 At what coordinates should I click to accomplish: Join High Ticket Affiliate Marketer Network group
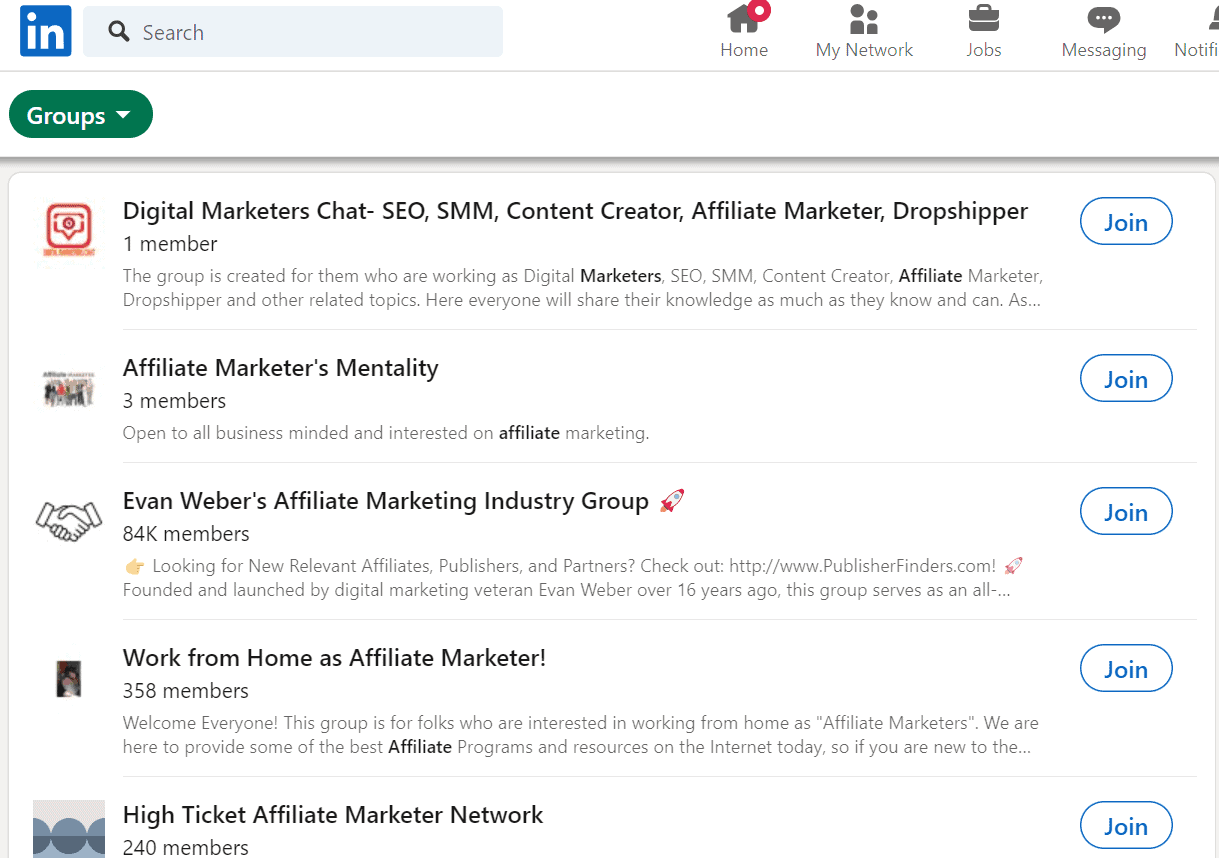tap(1126, 826)
